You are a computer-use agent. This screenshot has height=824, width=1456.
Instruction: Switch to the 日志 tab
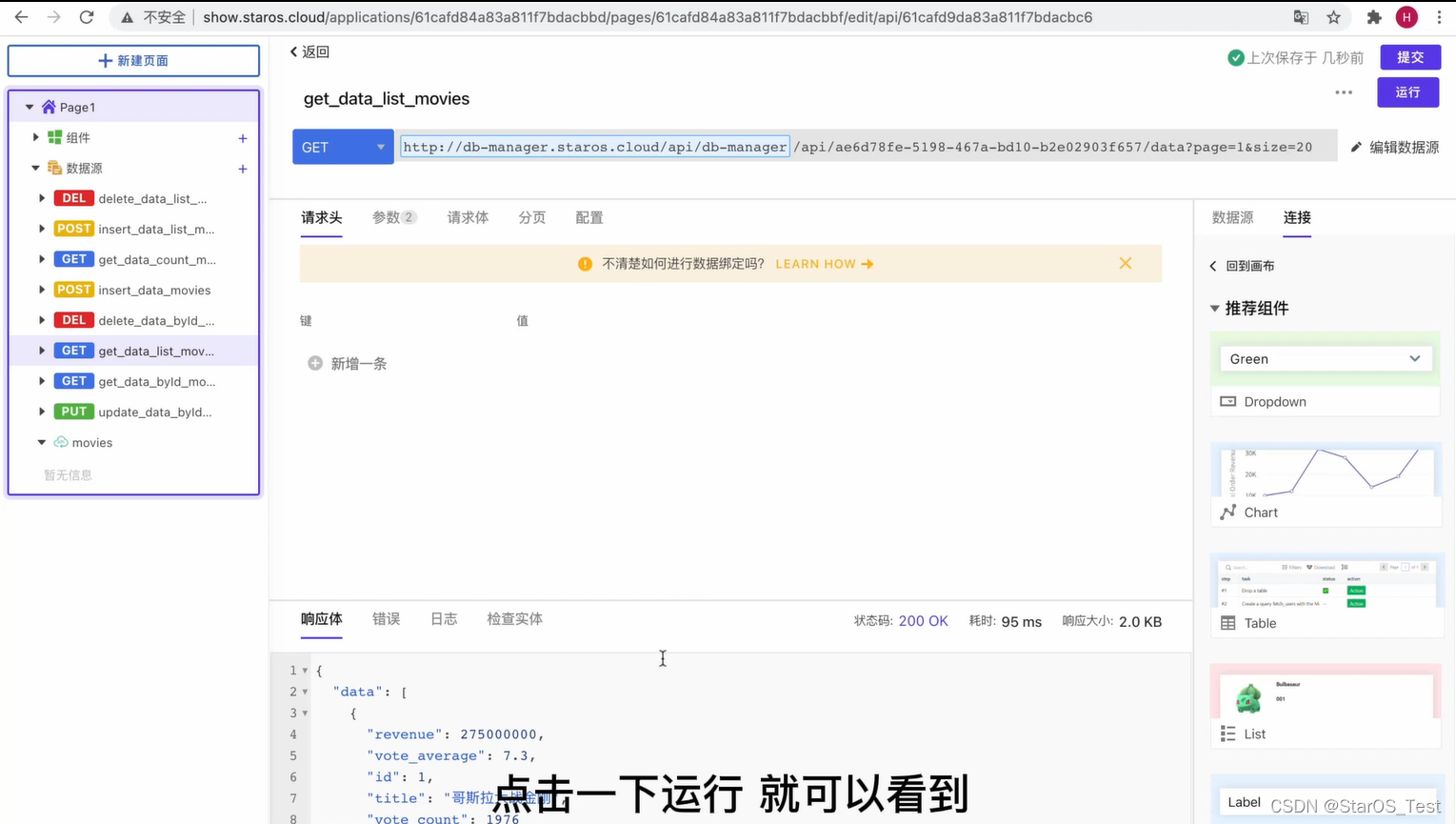pos(444,618)
